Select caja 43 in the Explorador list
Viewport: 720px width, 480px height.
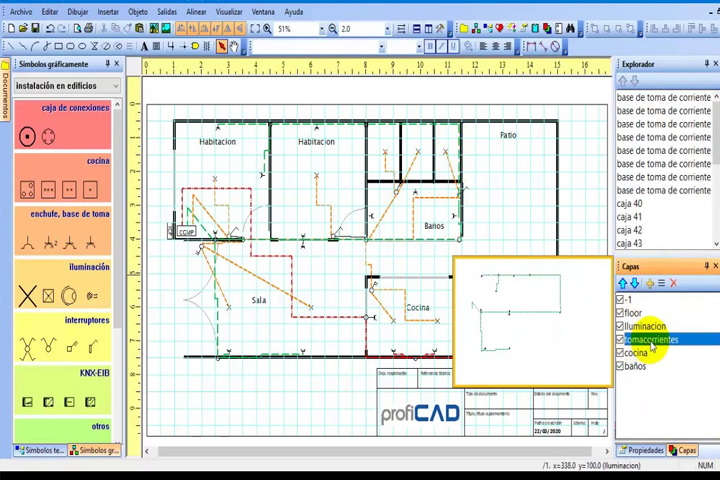[x=630, y=243]
